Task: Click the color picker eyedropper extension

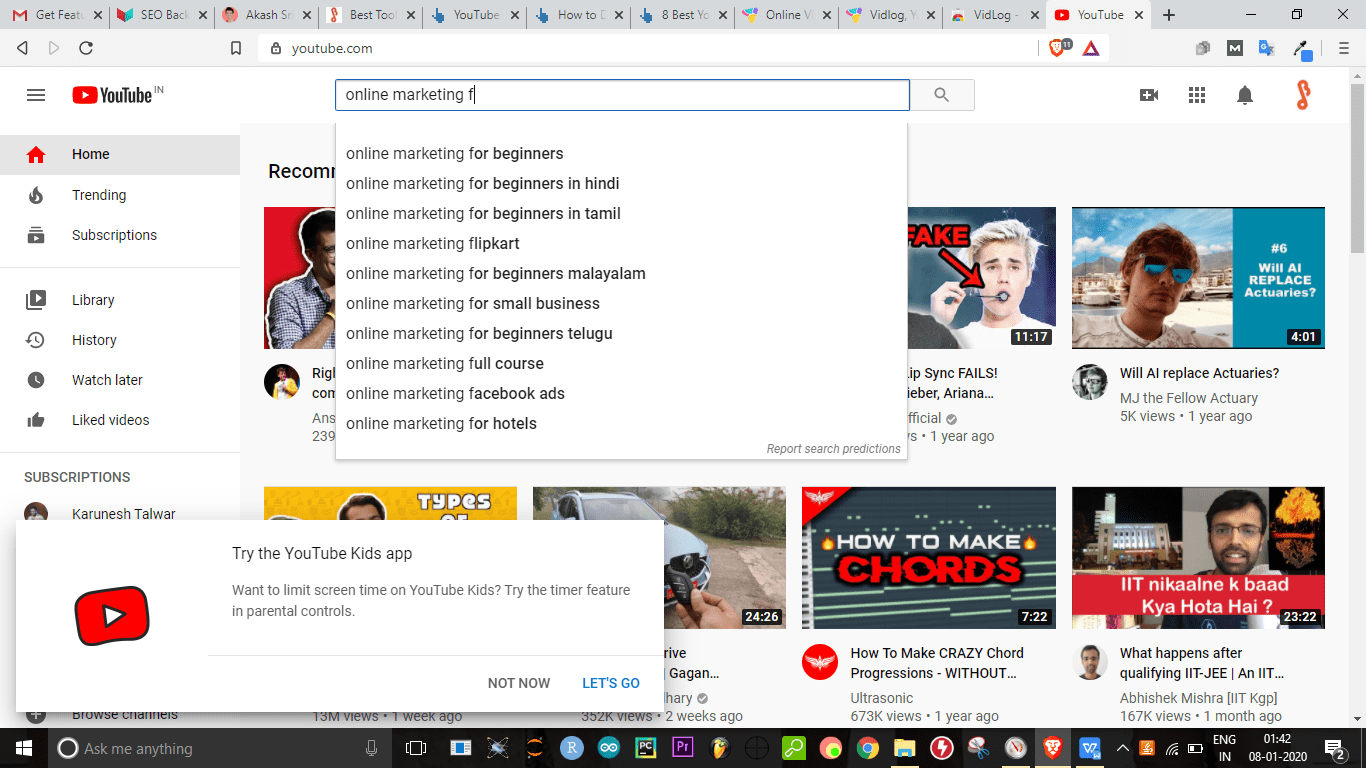Action: click(x=1302, y=49)
